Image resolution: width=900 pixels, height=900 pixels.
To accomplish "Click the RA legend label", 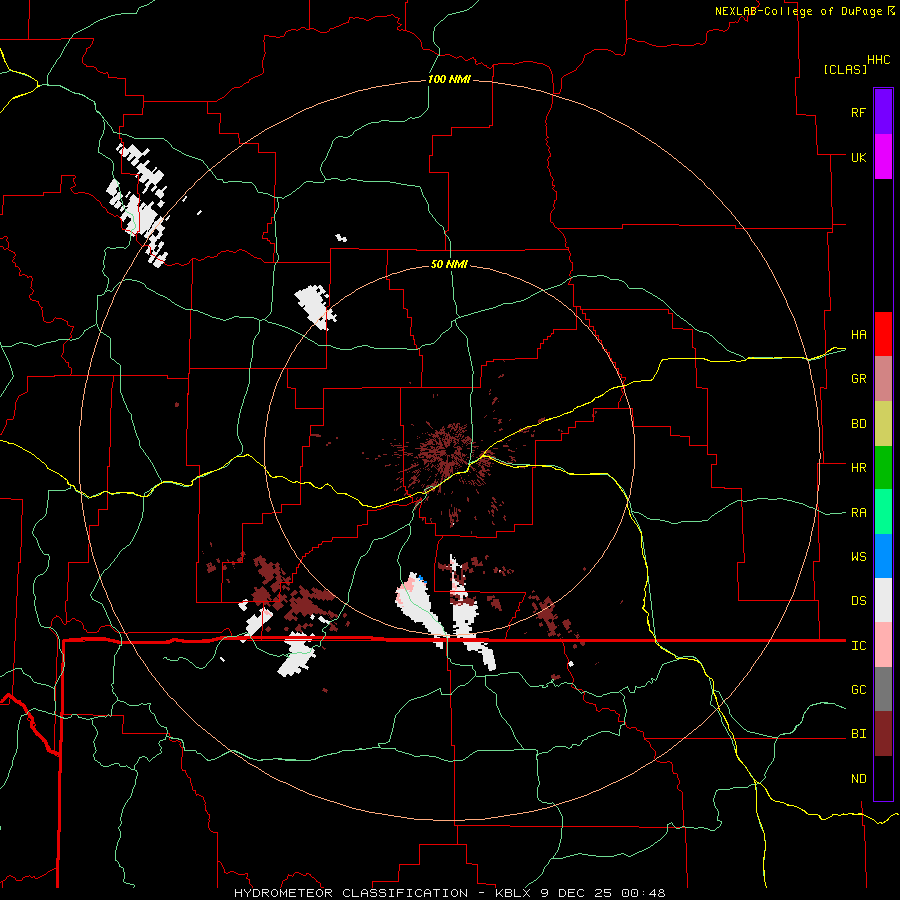I will (x=858, y=513).
